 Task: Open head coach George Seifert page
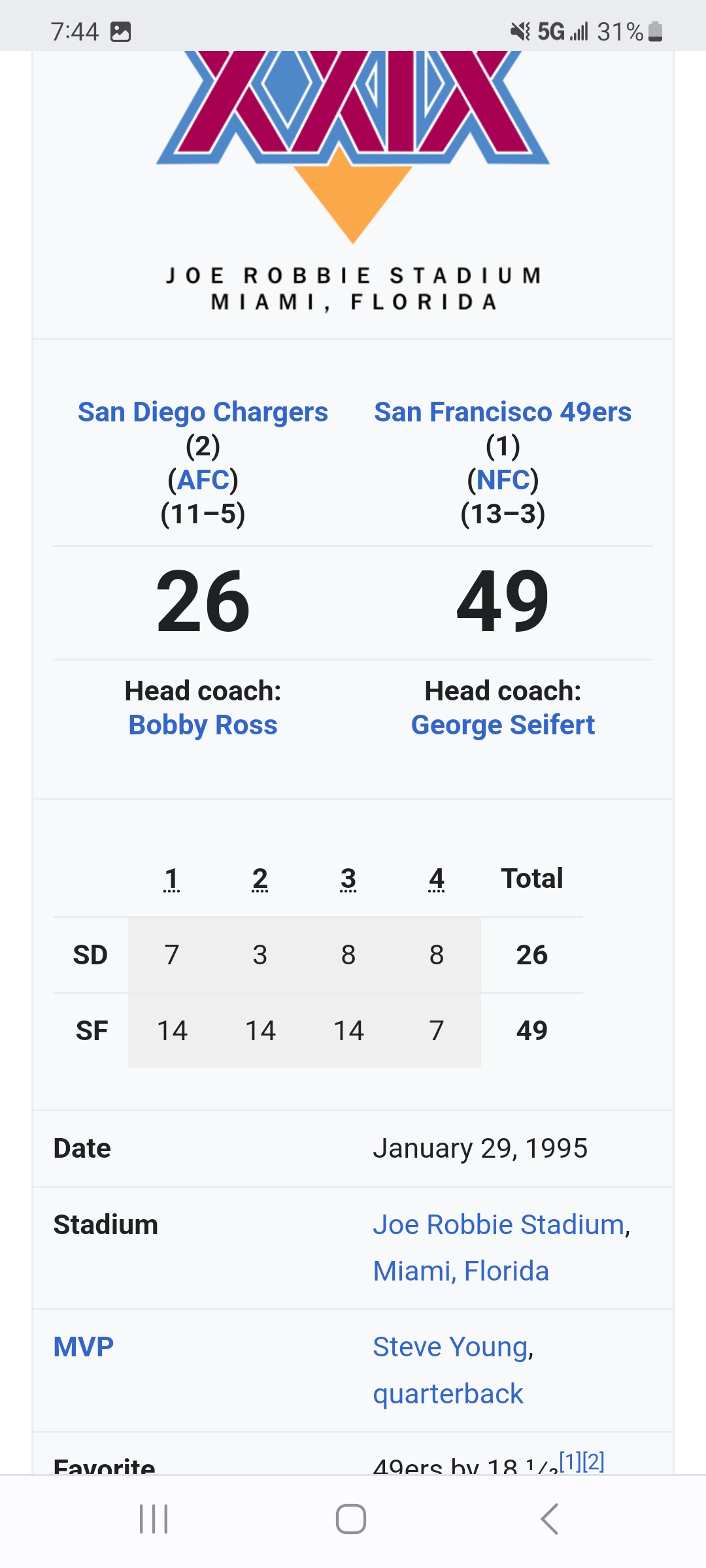503,725
